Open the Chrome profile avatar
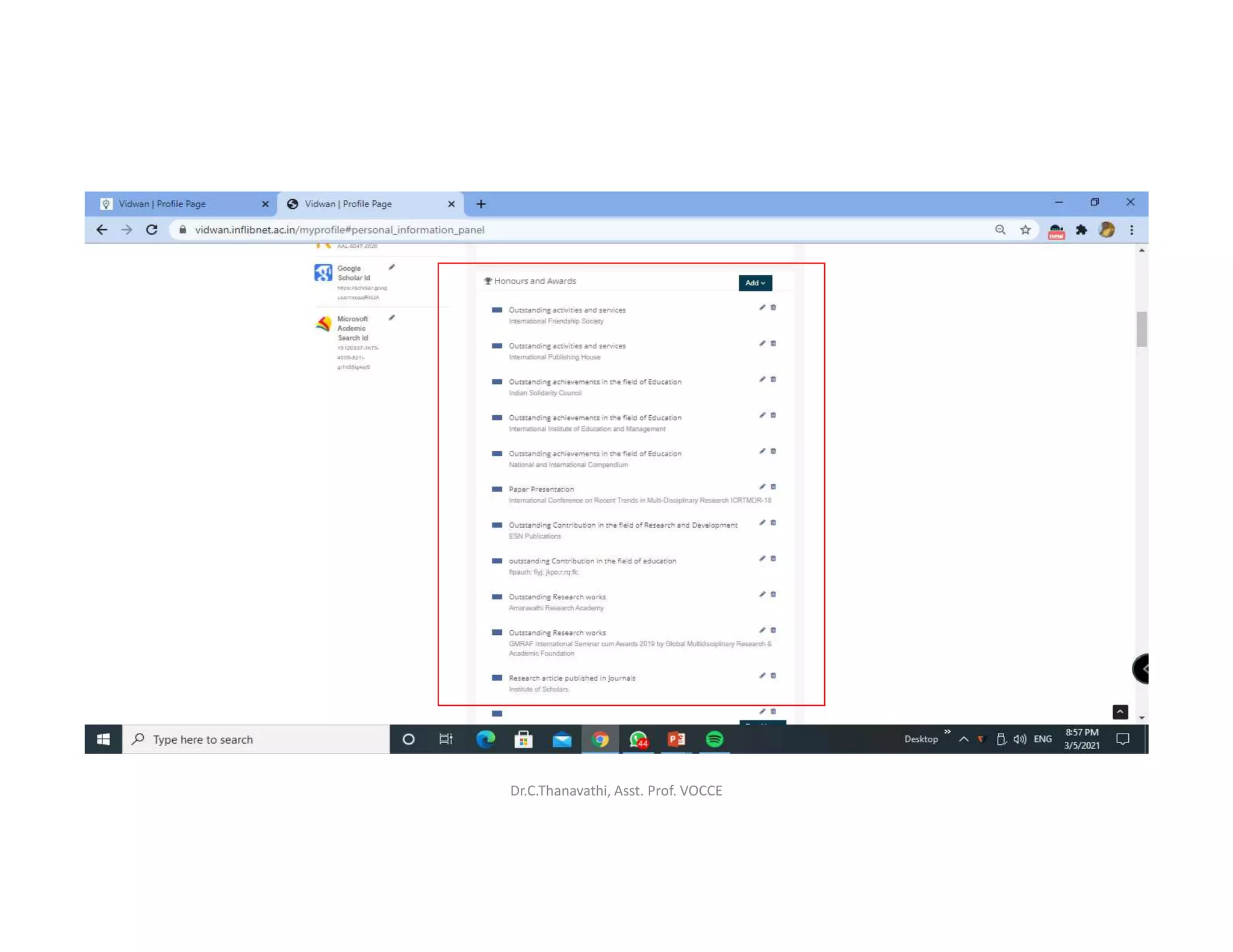Screen dimensions: 1233x952 click(1107, 230)
